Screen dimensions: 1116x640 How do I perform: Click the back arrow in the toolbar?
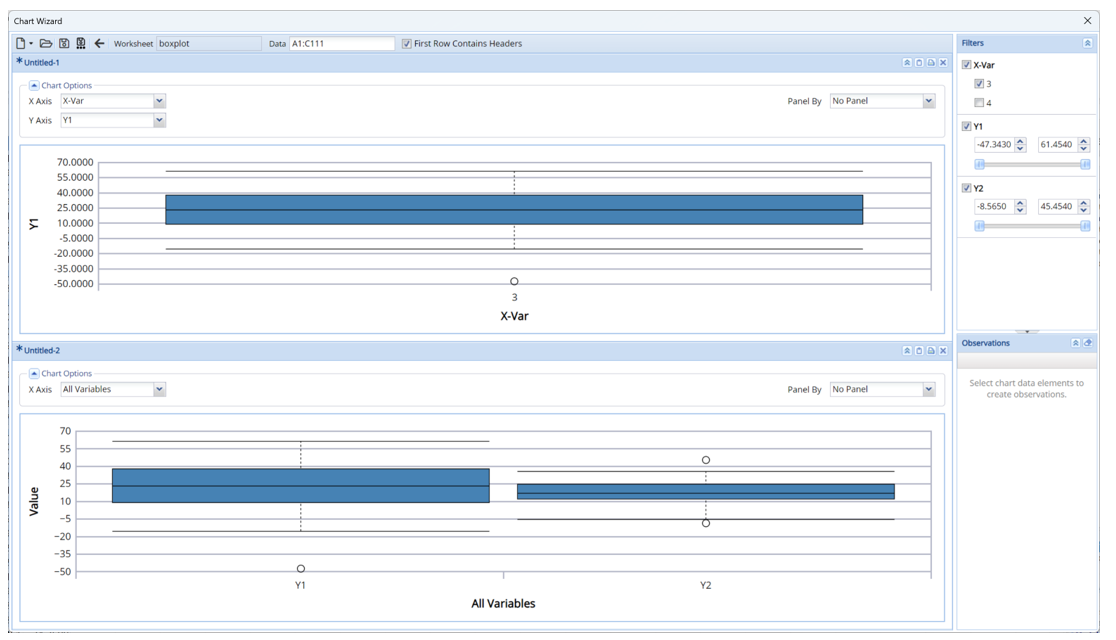(x=99, y=43)
